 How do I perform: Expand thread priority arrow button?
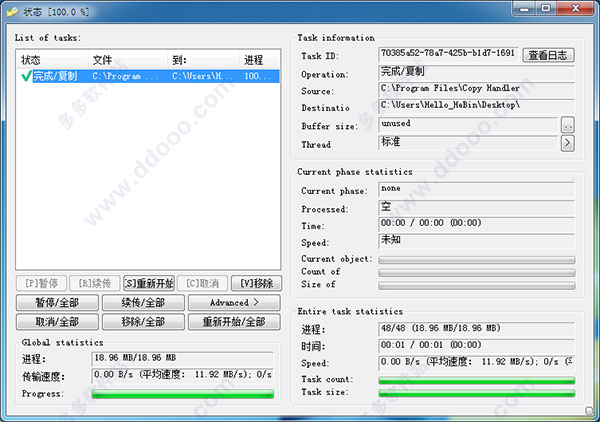click(x=567, y=143)
